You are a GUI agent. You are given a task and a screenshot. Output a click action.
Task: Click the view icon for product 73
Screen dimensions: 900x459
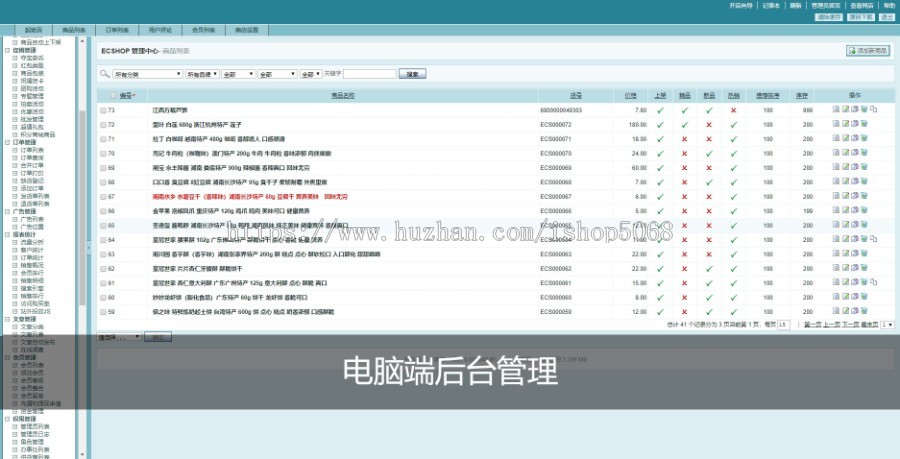coord(836,109)
